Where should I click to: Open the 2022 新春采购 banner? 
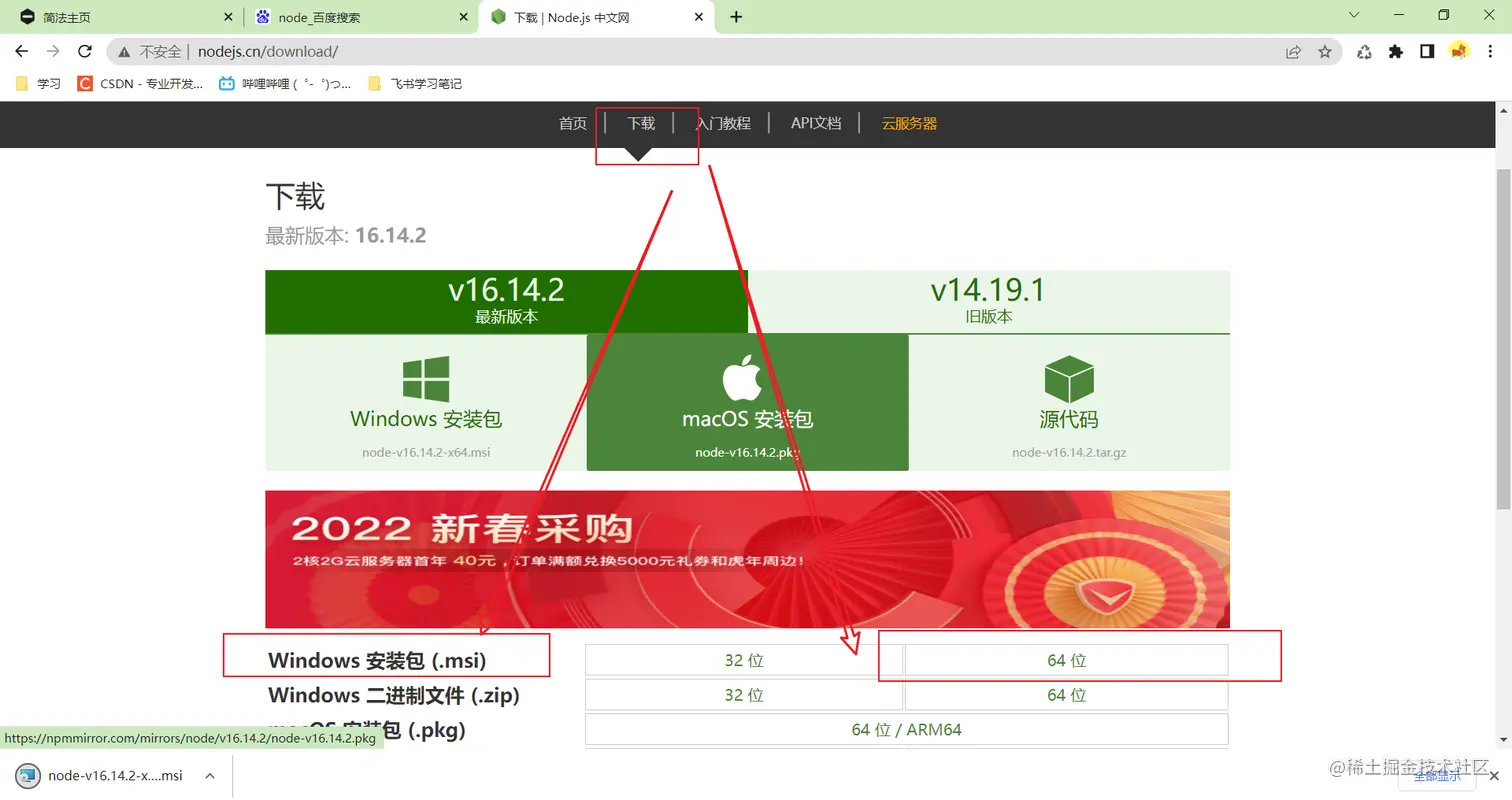coord(747,559)
